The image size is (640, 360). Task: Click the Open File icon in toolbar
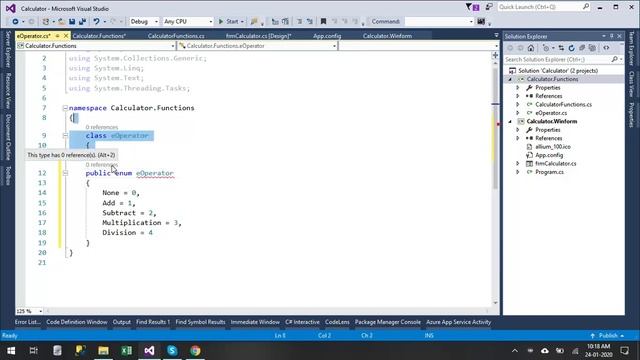pyautogui.click(x=61, y=22)
